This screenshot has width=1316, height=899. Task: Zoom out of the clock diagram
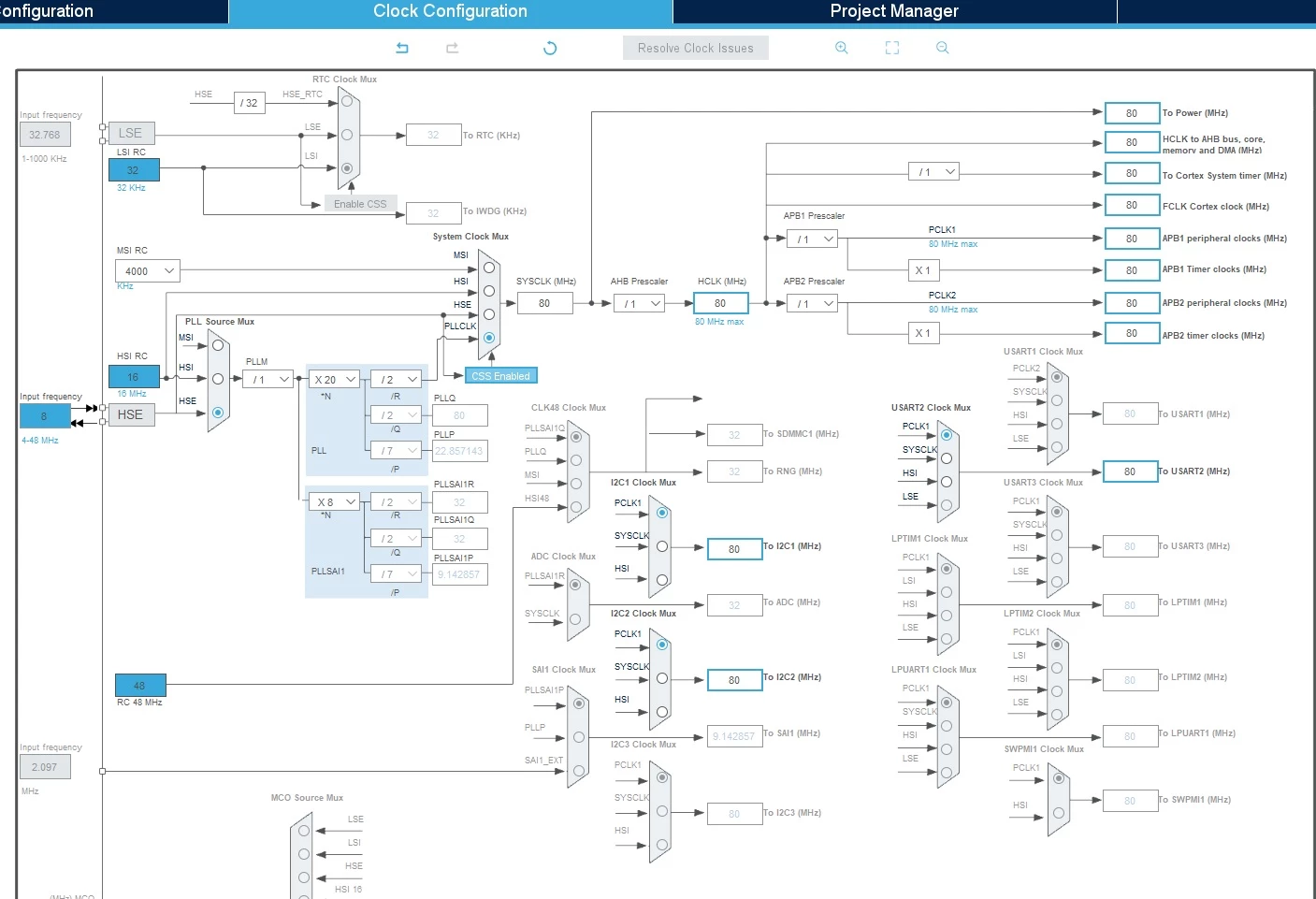tap(943, 48)
